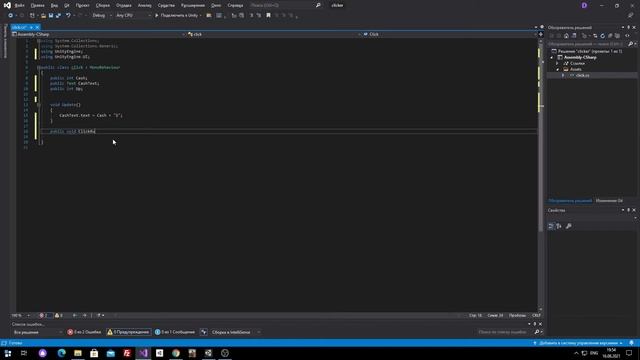Click the Alphabetical sort icon in Properties

coord(559,226)
